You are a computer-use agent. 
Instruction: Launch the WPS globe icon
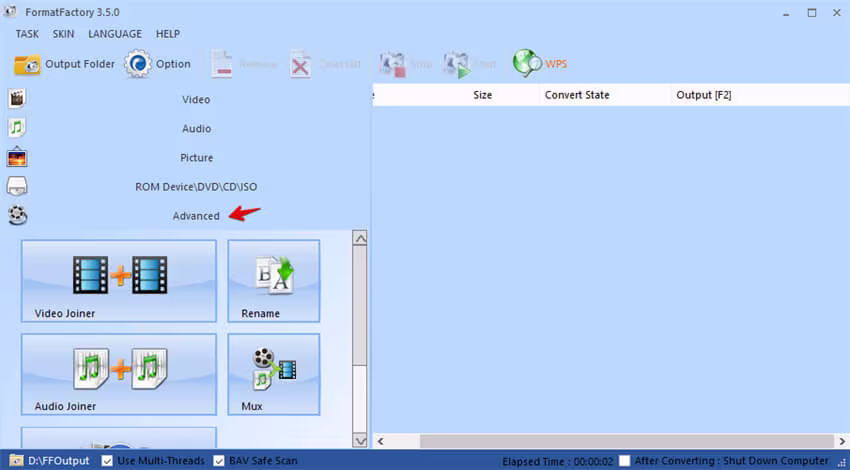527,63
